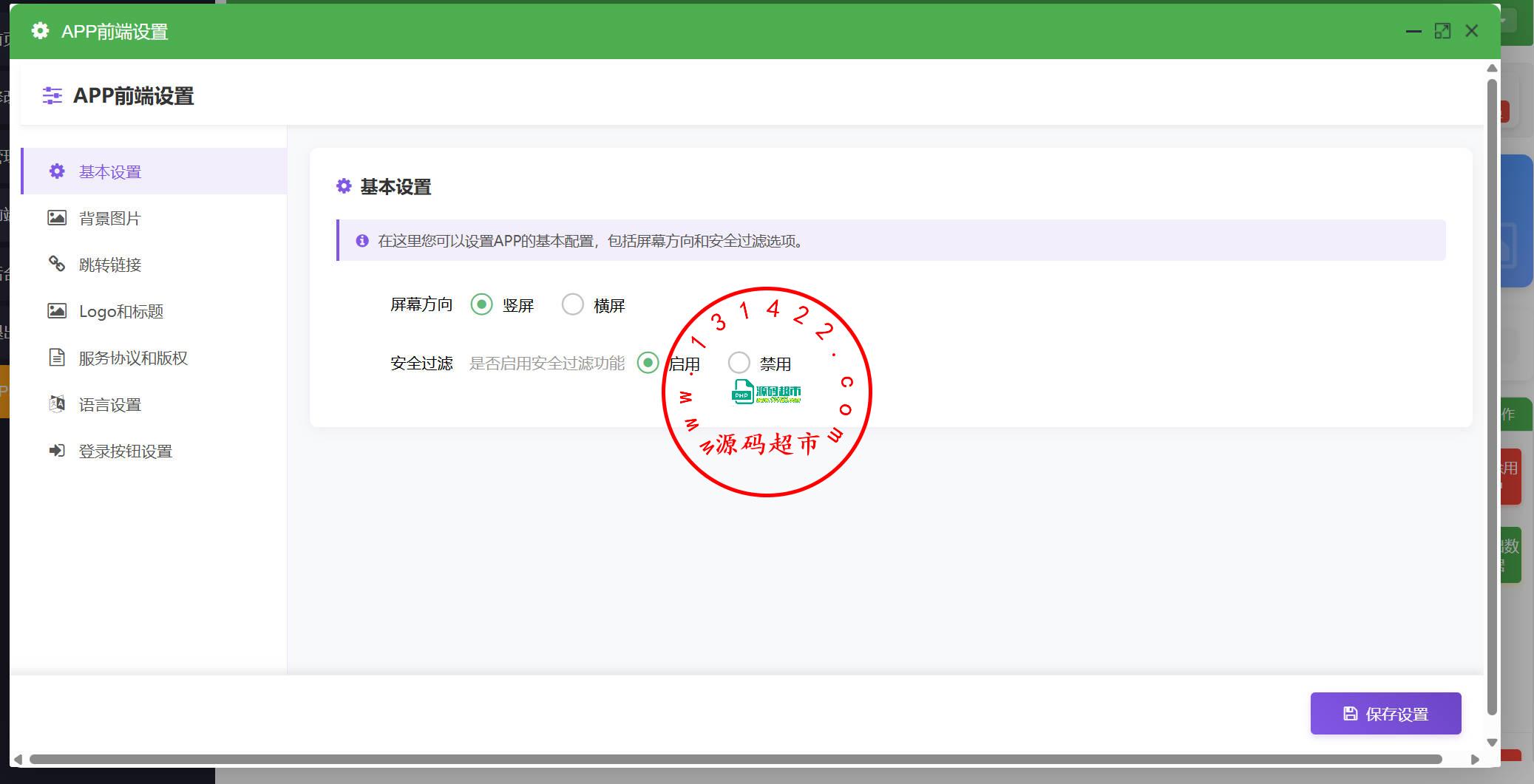Maximize the APP前端设置 dialog

pos(1442,31)
